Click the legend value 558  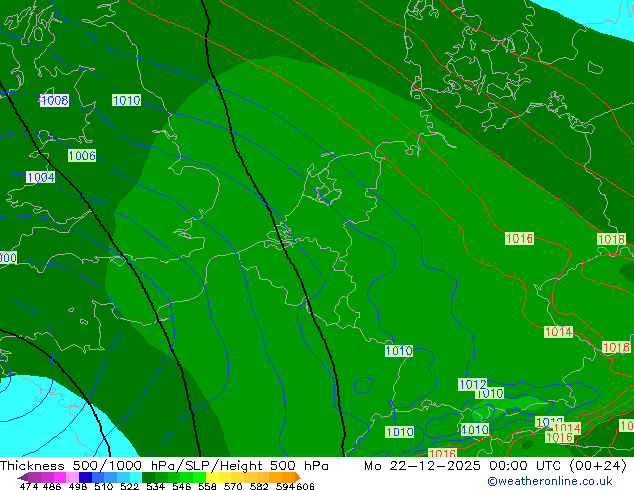(x=207, y=486)
